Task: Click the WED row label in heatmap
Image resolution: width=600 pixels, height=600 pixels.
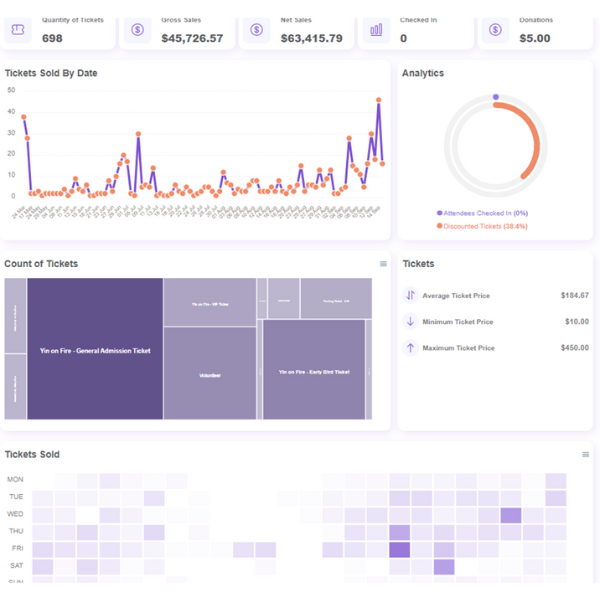Action: [x=15, y=514]
